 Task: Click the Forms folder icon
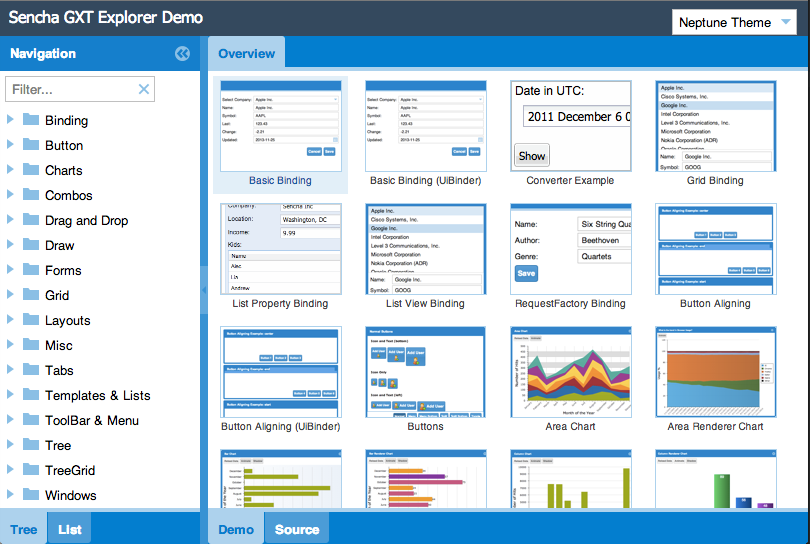31,270
